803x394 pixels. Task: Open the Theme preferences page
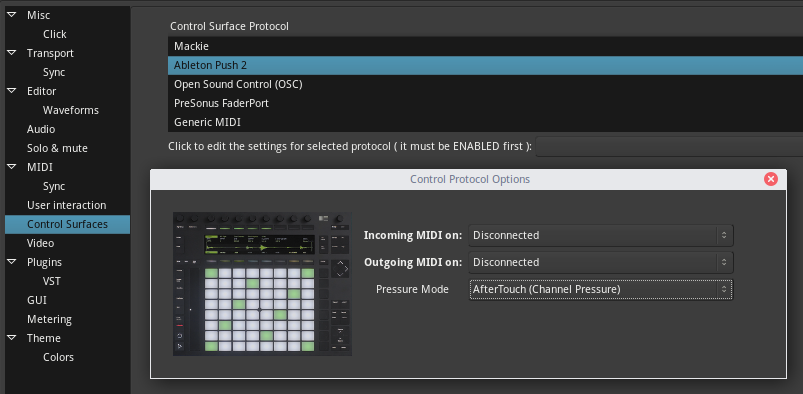pos(44,338)
